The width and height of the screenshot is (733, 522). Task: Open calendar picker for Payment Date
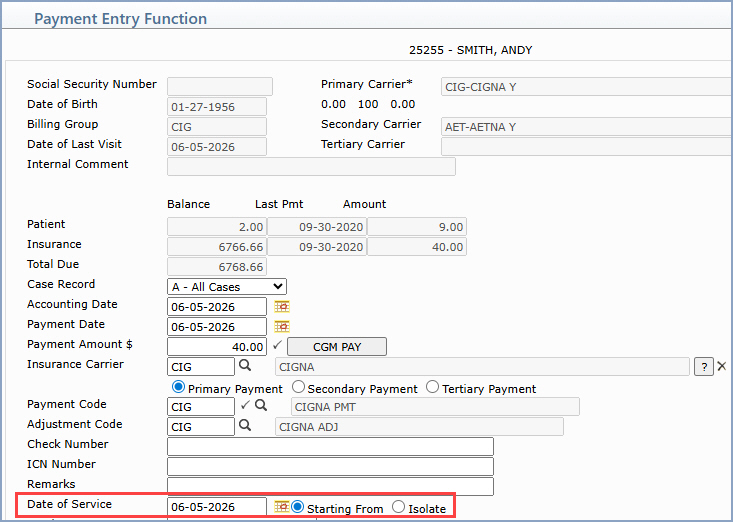(282, 326)
